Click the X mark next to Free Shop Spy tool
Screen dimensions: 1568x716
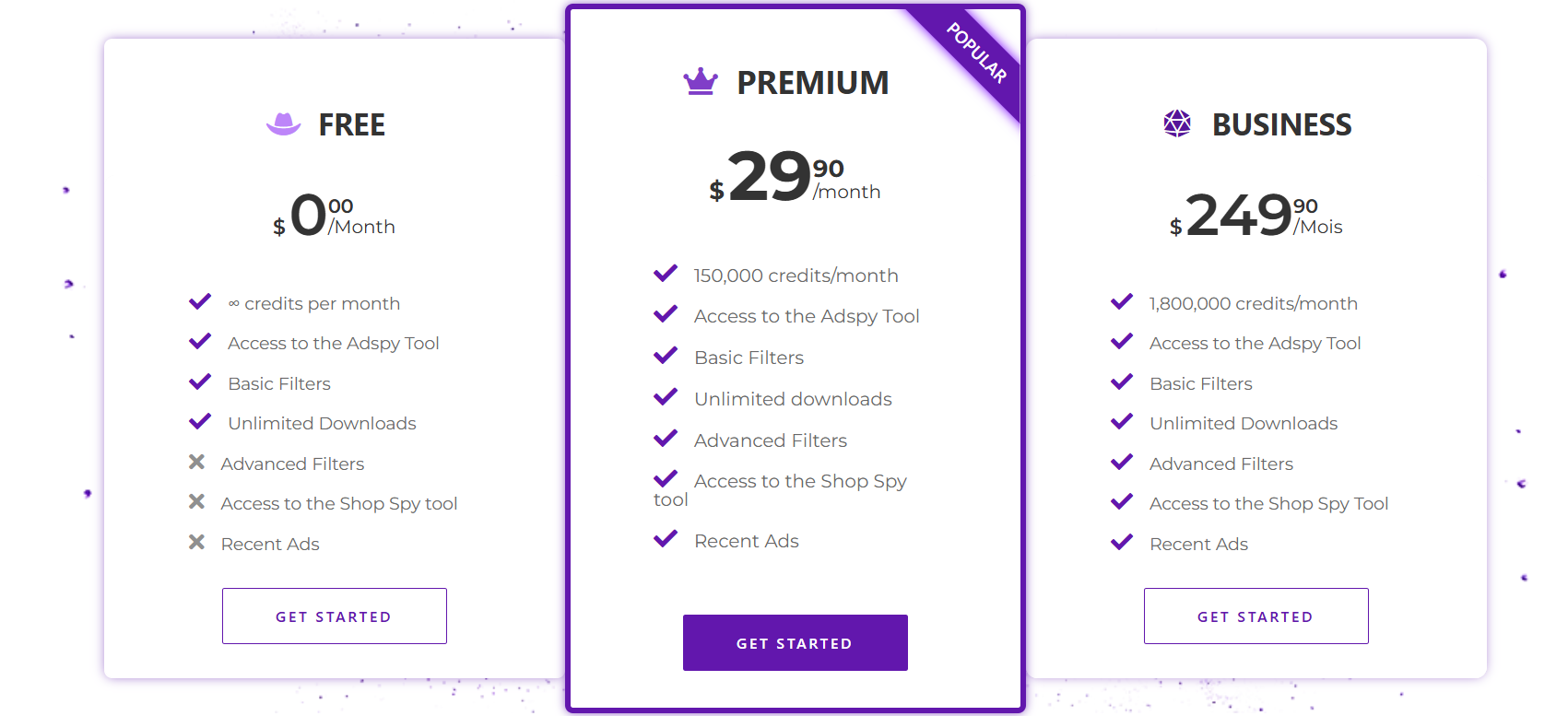[196, 501]
